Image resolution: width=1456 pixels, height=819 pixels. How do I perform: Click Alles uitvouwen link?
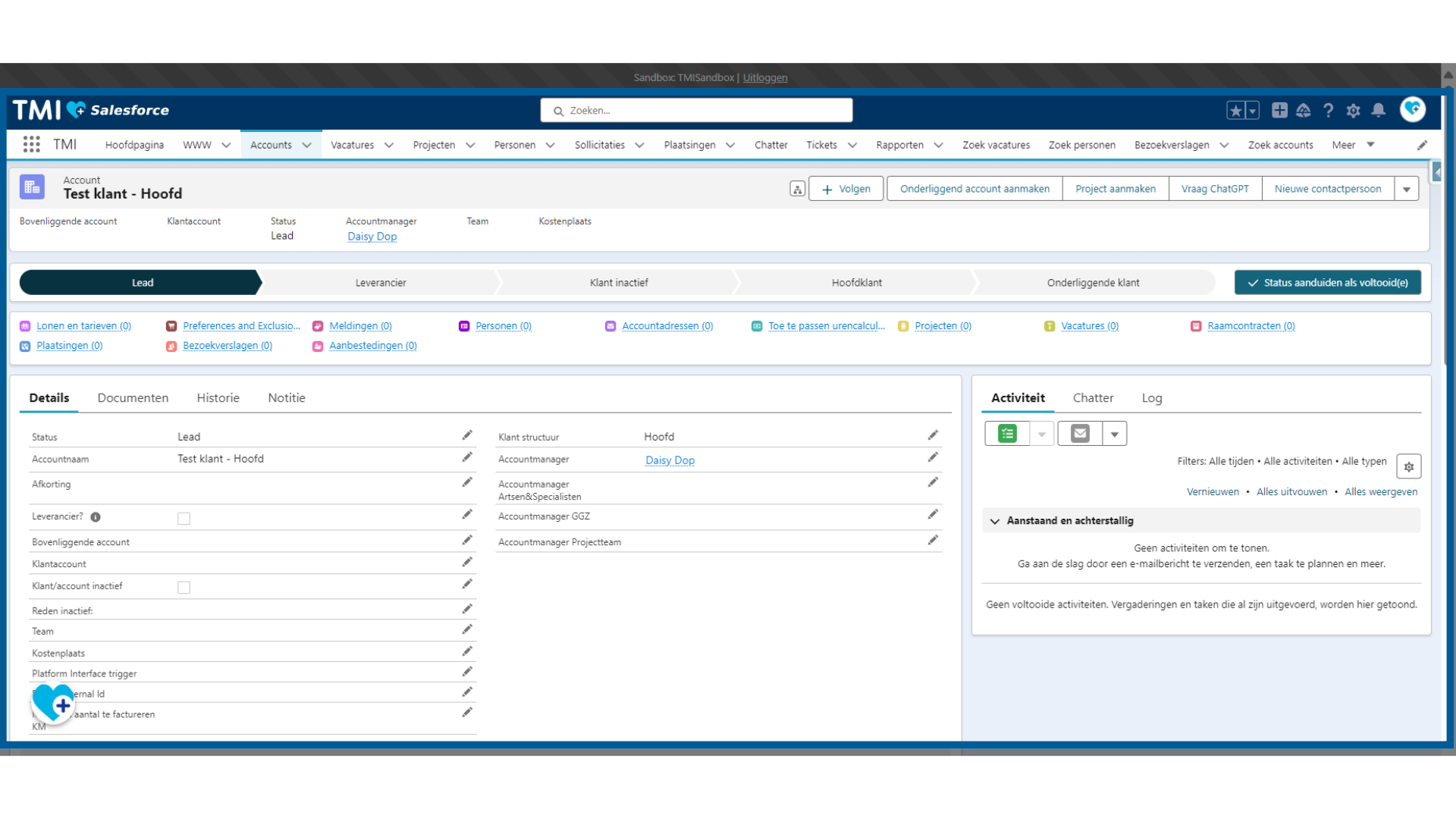(x=1291, y=492)
